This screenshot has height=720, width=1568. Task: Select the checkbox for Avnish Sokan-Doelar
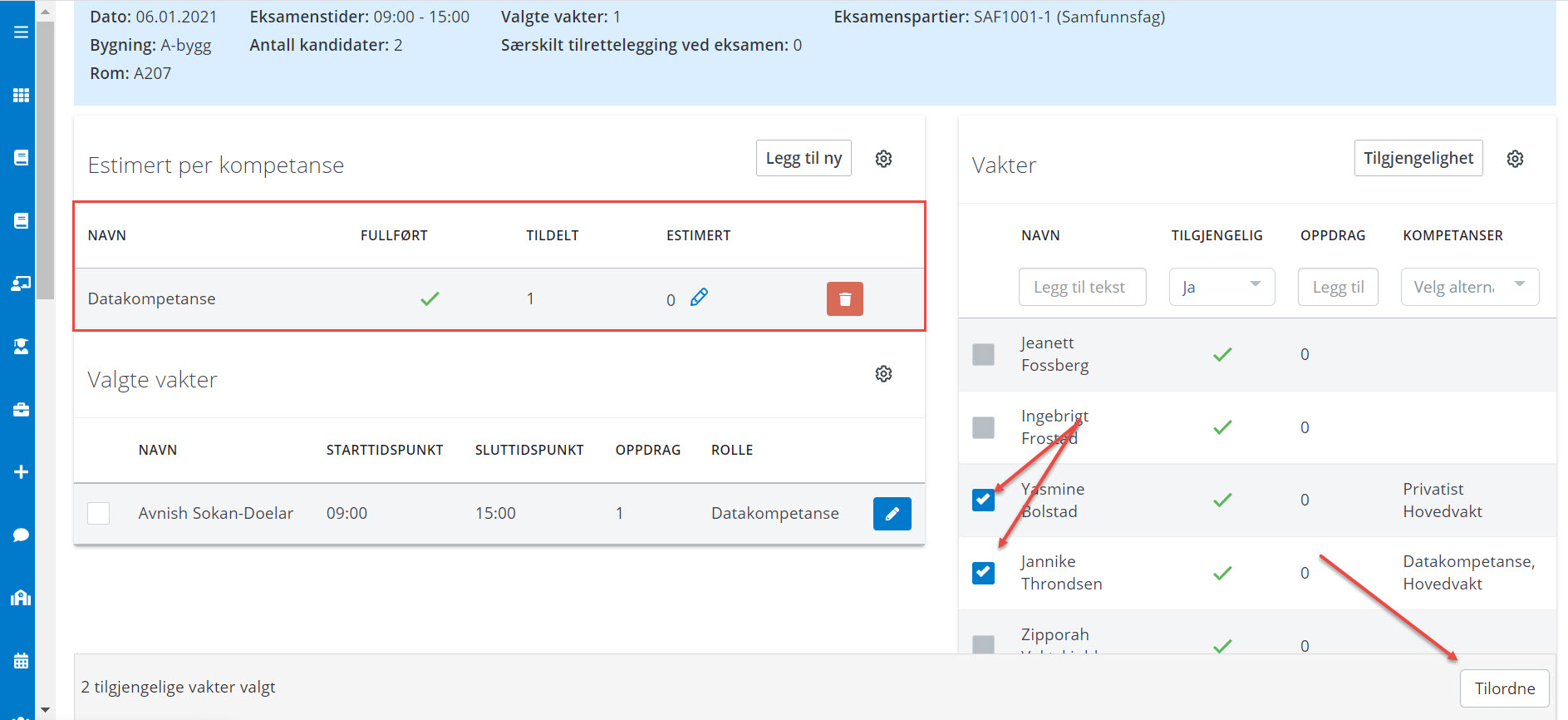(x=99, y=514)
